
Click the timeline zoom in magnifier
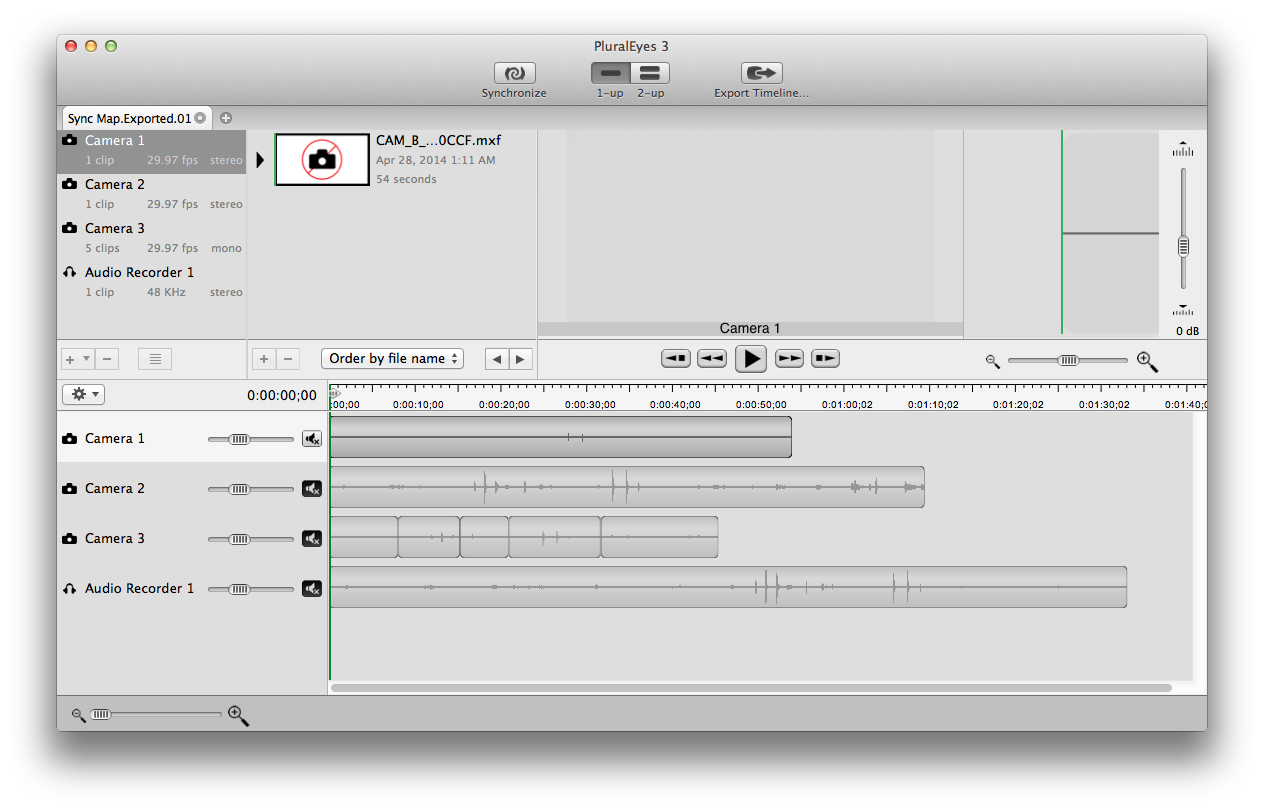point(238,715)
